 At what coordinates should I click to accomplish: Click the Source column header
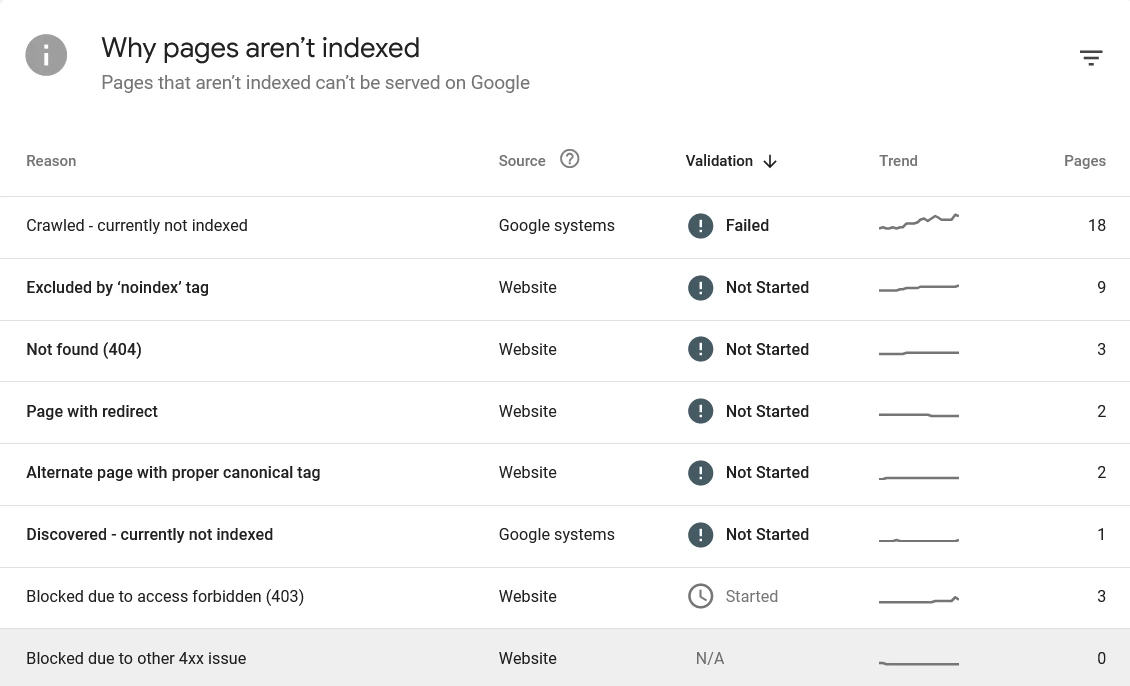522,161
